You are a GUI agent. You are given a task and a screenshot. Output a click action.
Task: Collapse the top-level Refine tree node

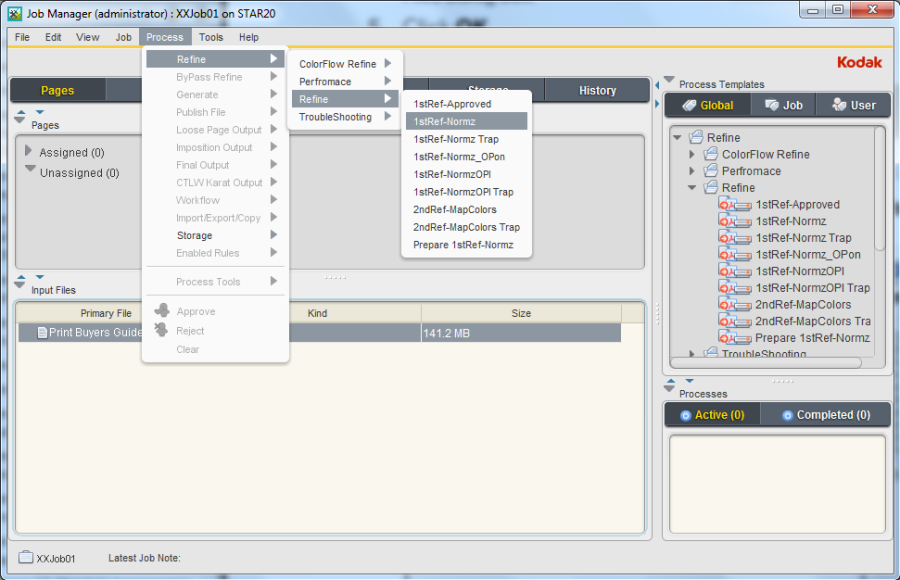click(677, 138)
